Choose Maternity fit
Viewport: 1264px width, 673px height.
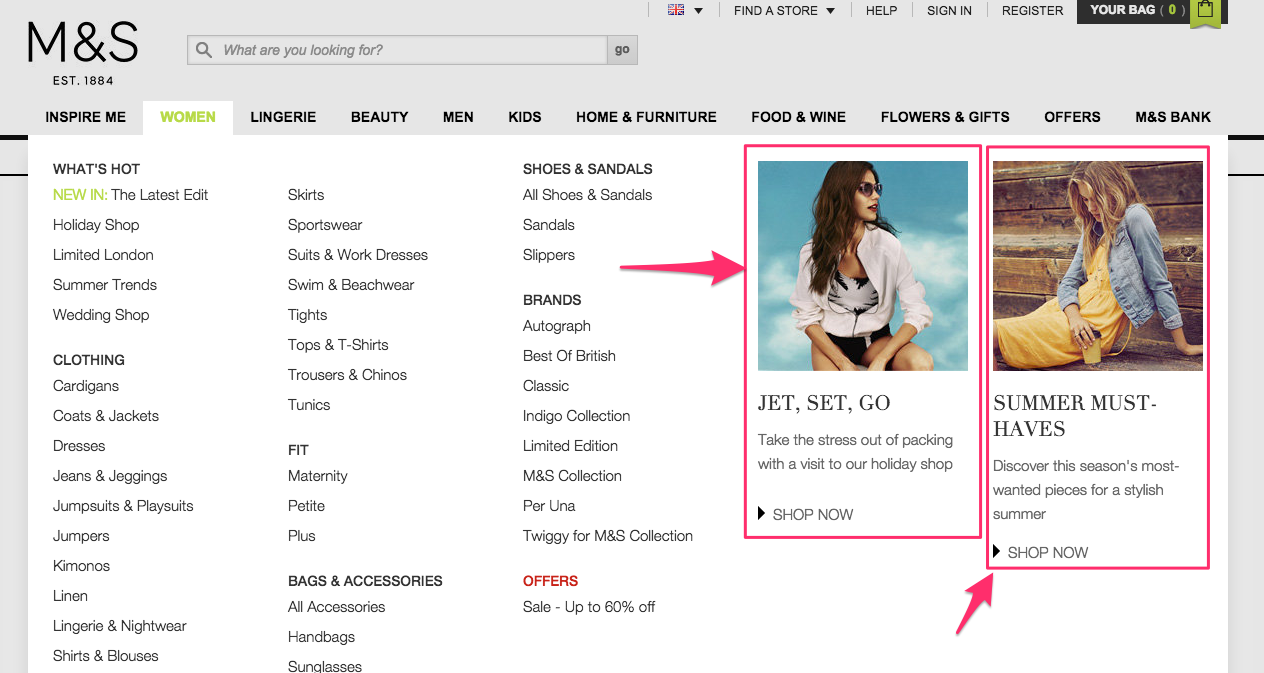(x=318, y=476)
